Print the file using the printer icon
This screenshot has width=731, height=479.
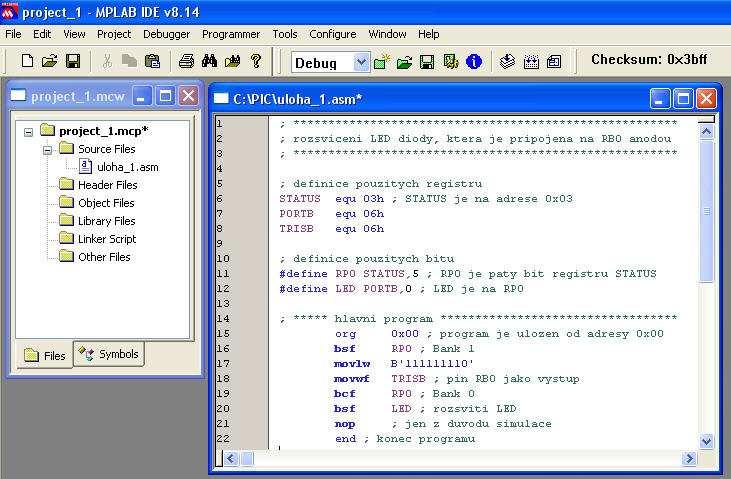click(x=186, y=61)
